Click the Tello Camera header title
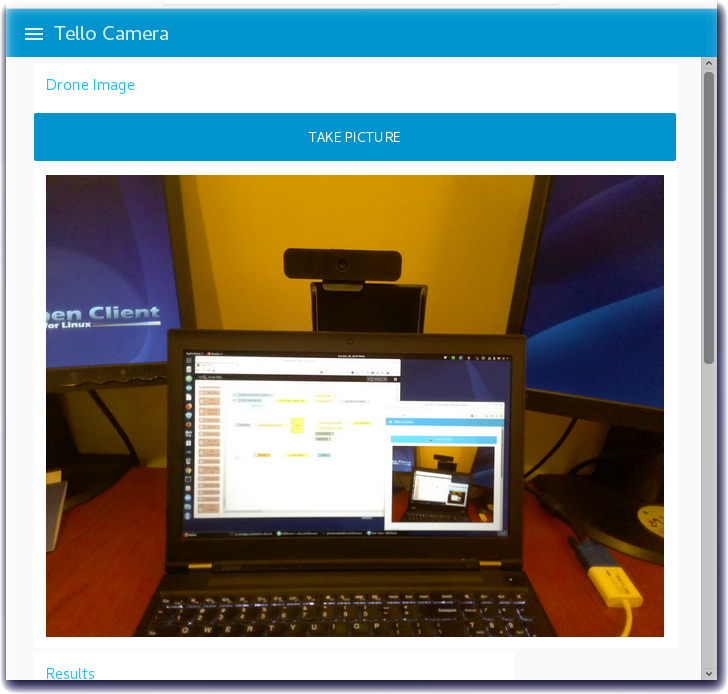The image size is (728, 694). tap(111, 34)
